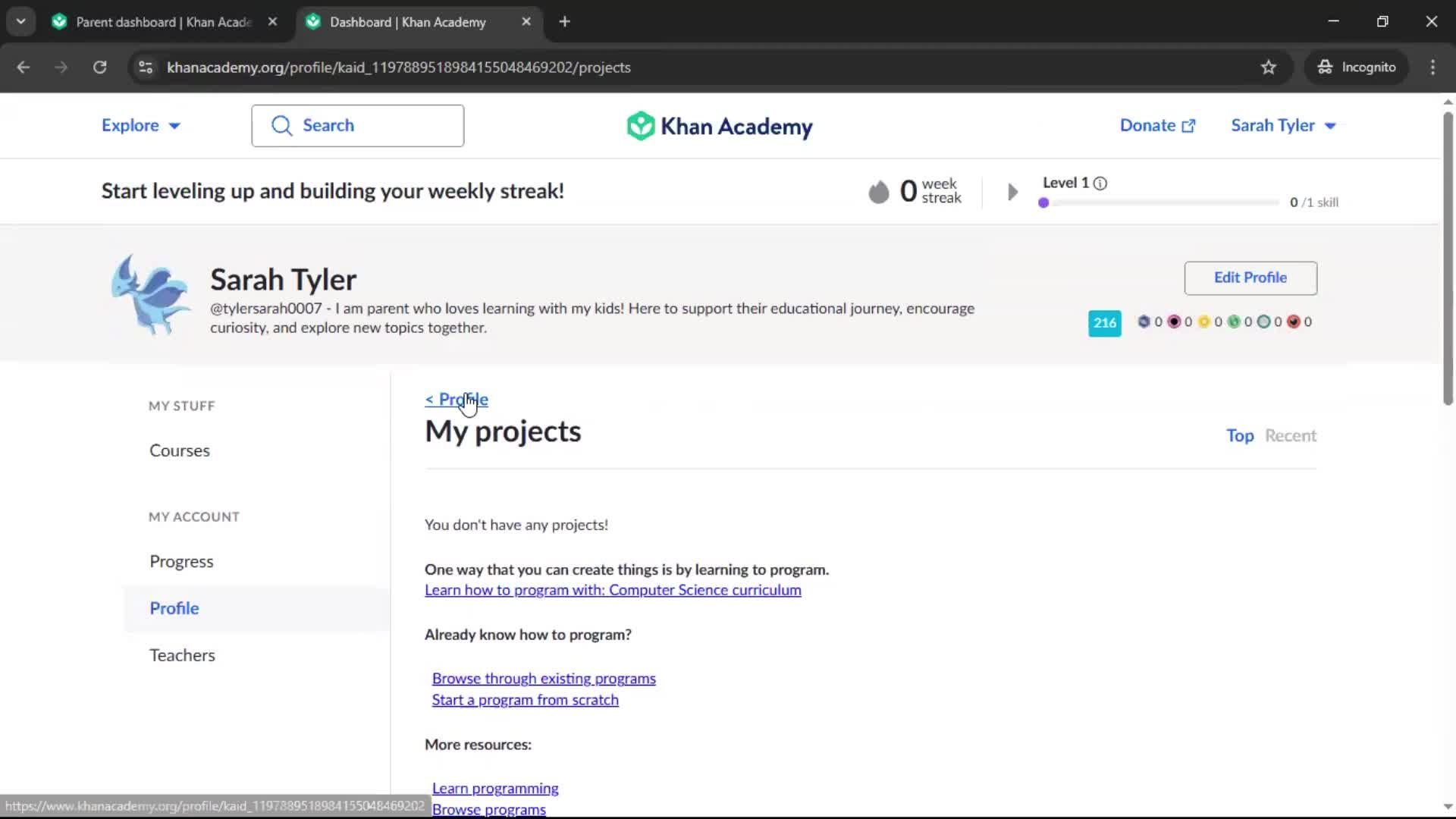1456x819 pixels.
Task: Click the week streak flame icon
Action: (x=878, y=191)
